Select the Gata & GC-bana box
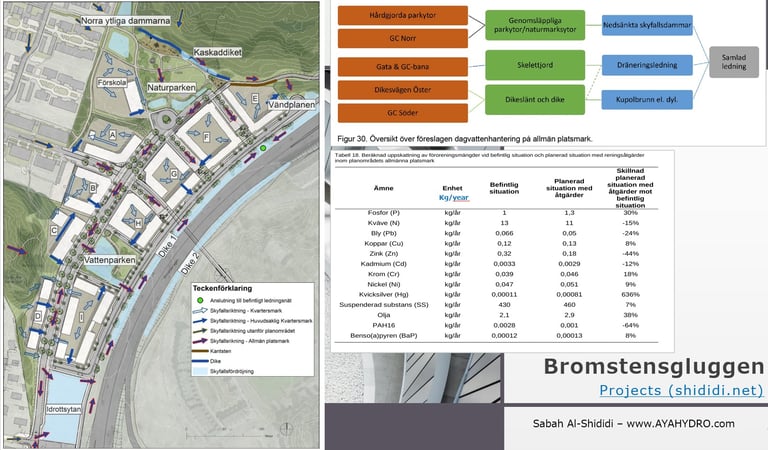This screenshot has width=768, height=450. coord(403,67)
